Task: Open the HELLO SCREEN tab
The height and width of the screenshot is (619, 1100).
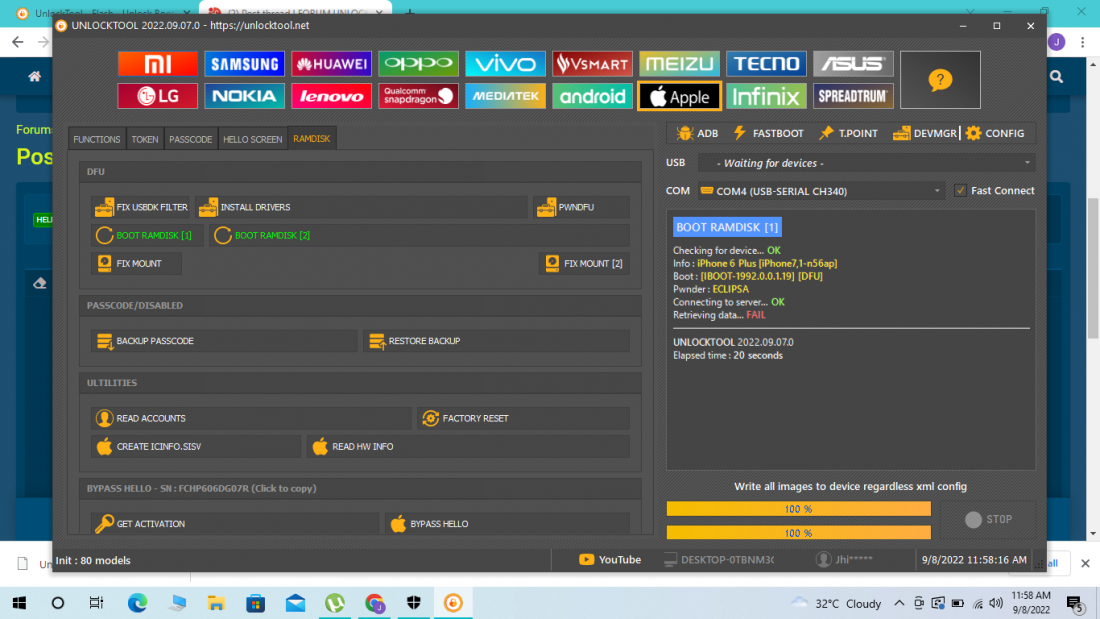Action: click(253, 139)
